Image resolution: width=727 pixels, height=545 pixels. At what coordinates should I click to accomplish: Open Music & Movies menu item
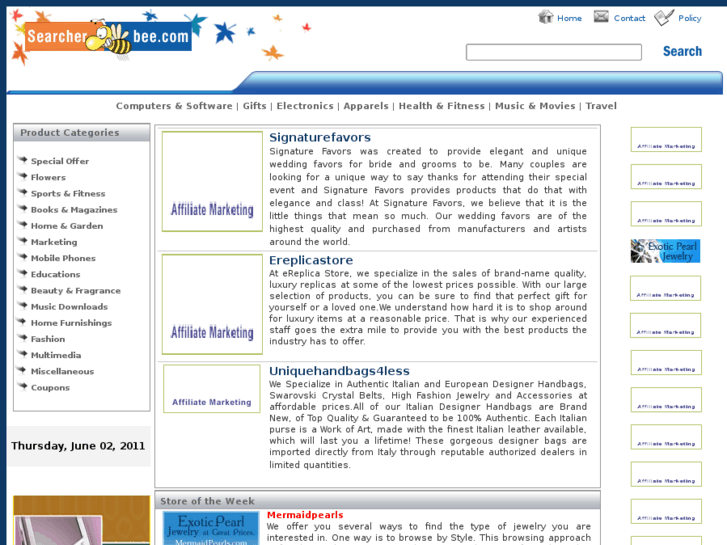point(535,106)
